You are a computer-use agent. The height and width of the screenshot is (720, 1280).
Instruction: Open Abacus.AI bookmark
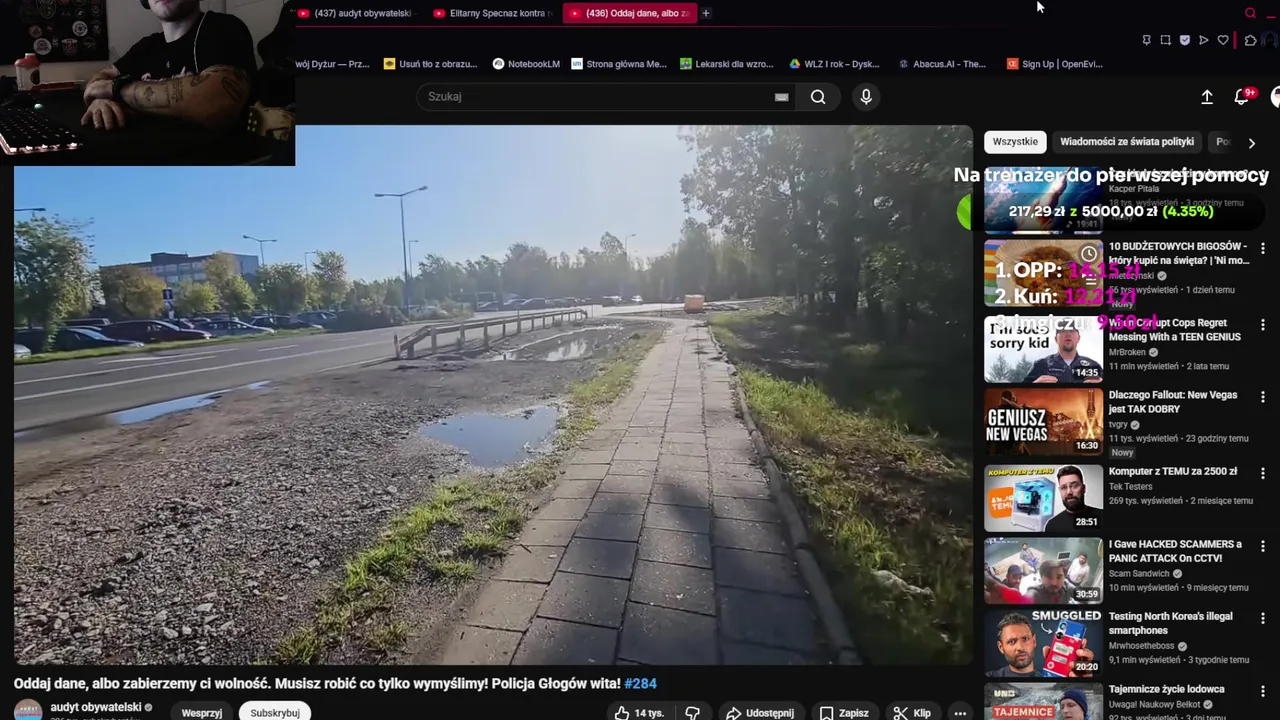(x=943, y=64)
